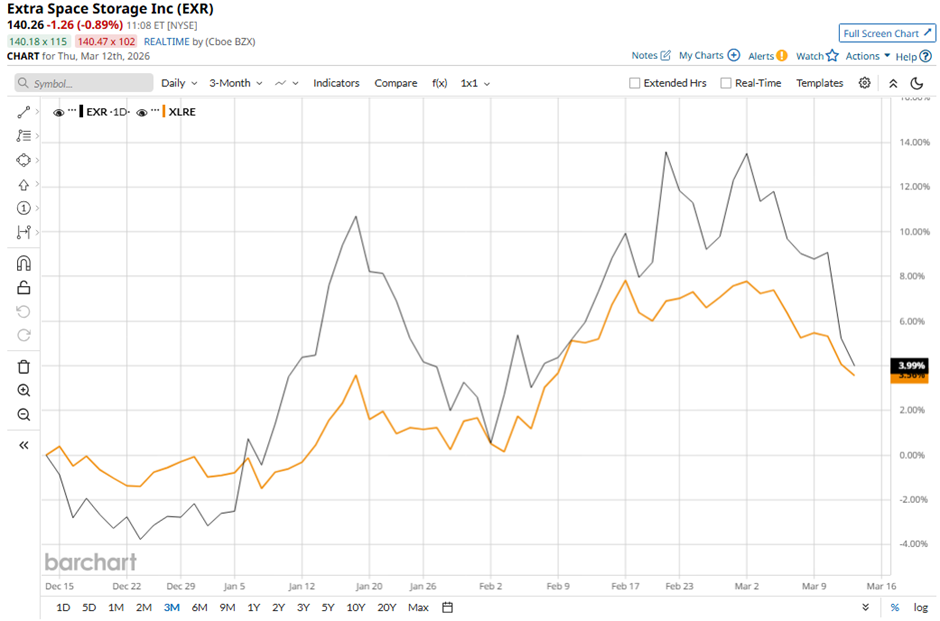The height and width of the screenshot is (621, 940).
Task: Open the date range calendar icon
Action: pos(447,607)
